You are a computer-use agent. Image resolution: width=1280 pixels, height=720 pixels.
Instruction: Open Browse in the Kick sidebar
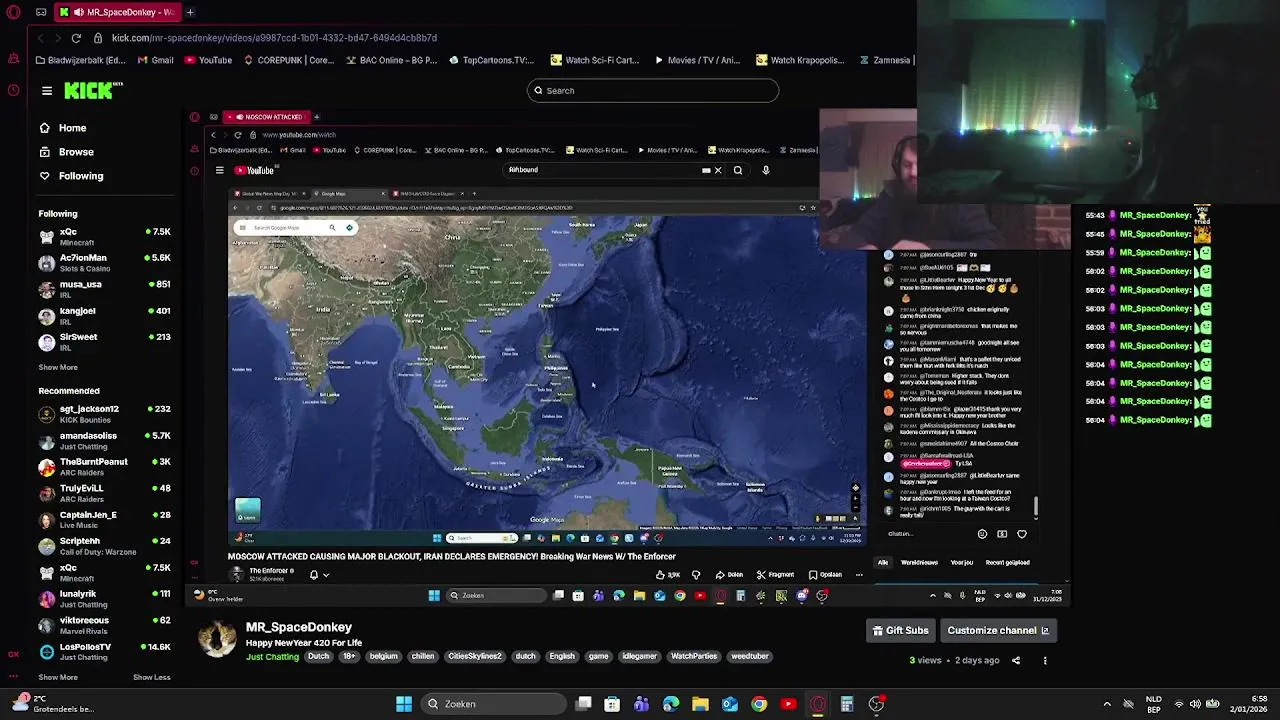click(x=66, y=152)
